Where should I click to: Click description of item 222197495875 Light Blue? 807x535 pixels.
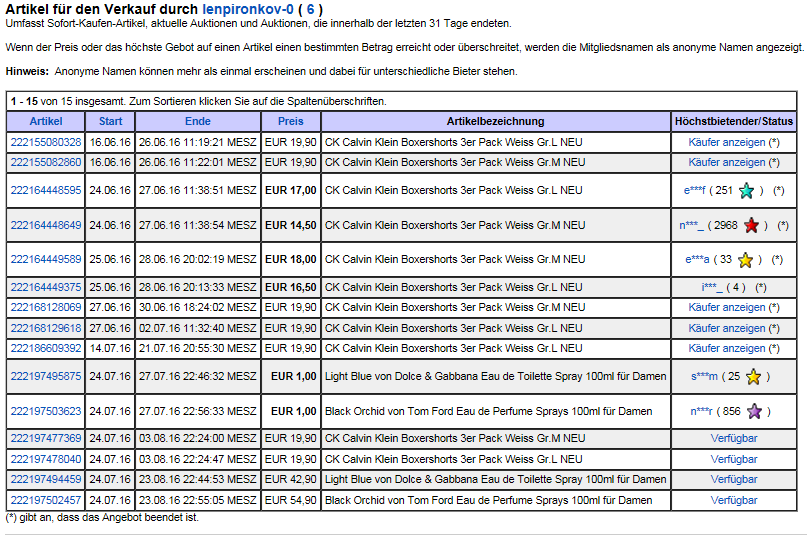[496, 376]
